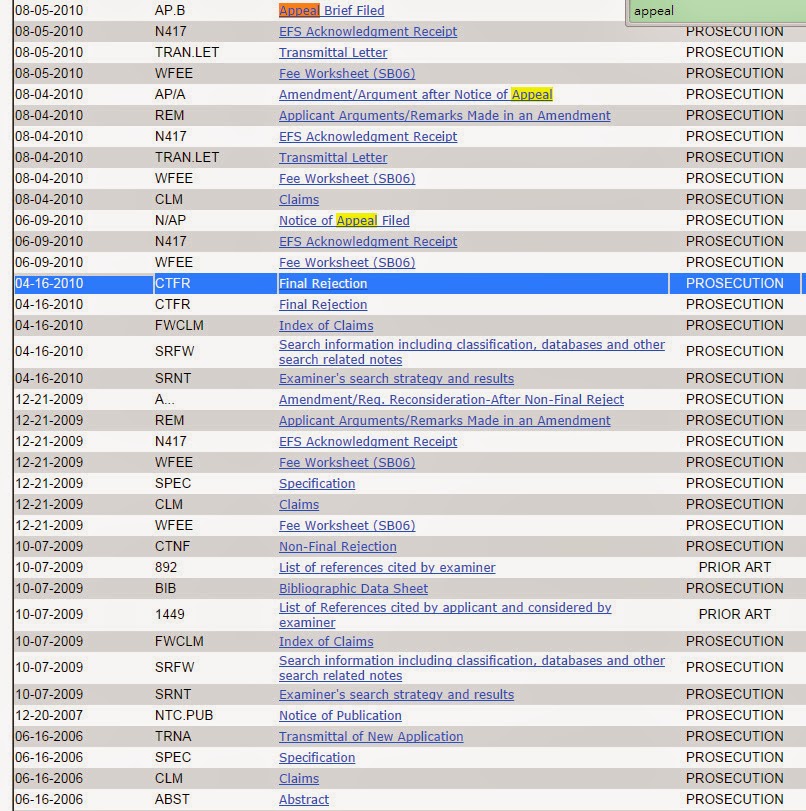The width and height of the screenshot is (806, 811).
Task: Open Fee Worksheet (SB06) dated 08-04-2010
Action: [347, 178]
